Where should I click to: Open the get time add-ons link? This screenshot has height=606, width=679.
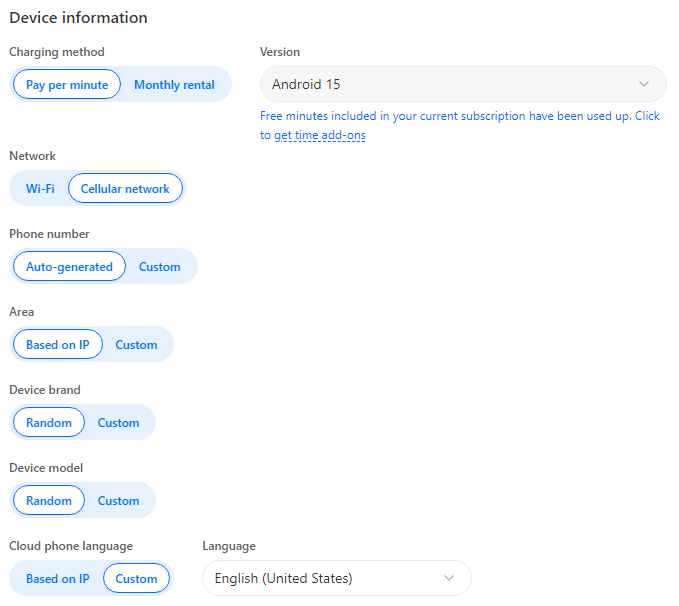click(x=320, y=135)
